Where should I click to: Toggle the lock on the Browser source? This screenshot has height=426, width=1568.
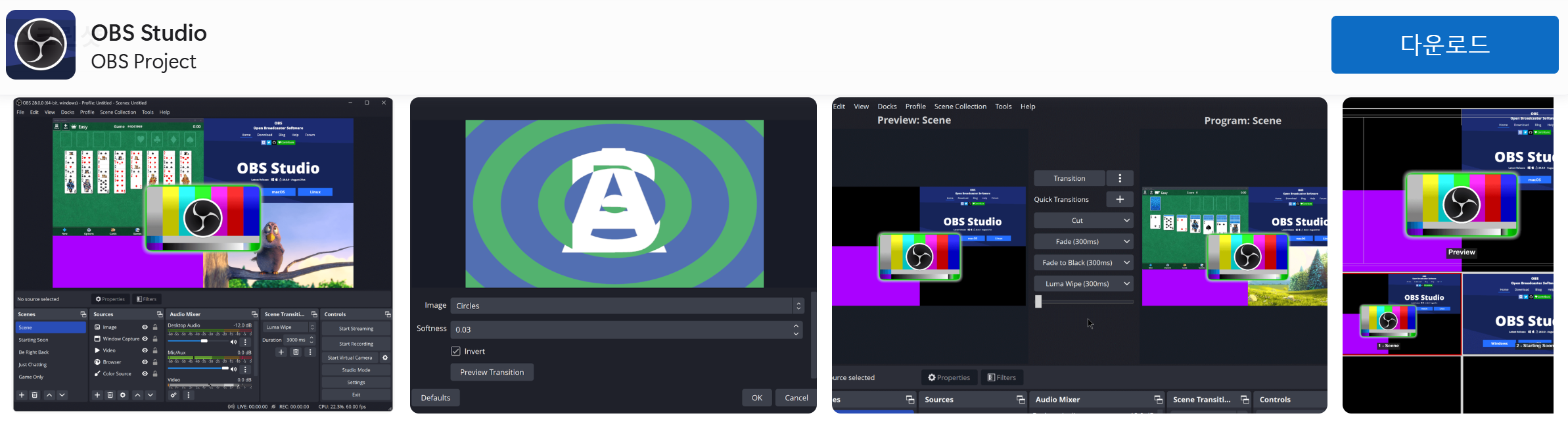155,362
